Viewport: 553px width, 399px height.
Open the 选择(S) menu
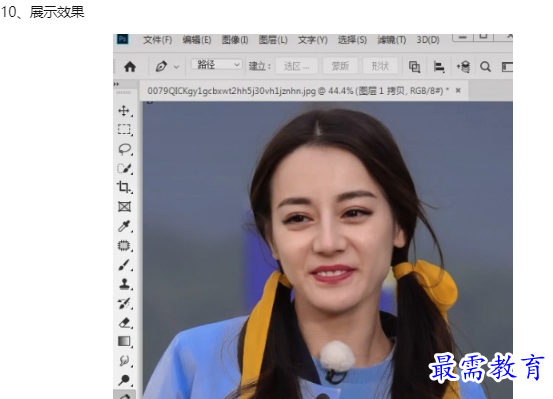click(352, 40)
